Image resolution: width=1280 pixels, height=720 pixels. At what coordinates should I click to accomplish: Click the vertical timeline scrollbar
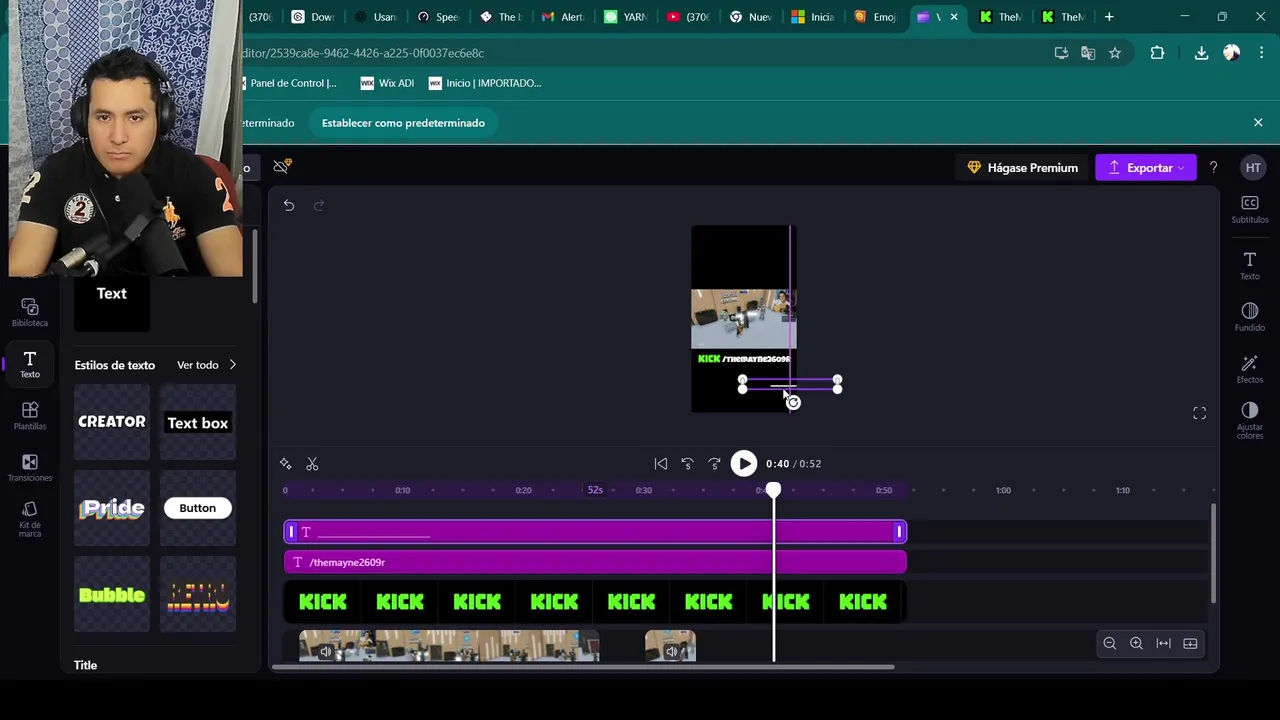[1214, 553]
